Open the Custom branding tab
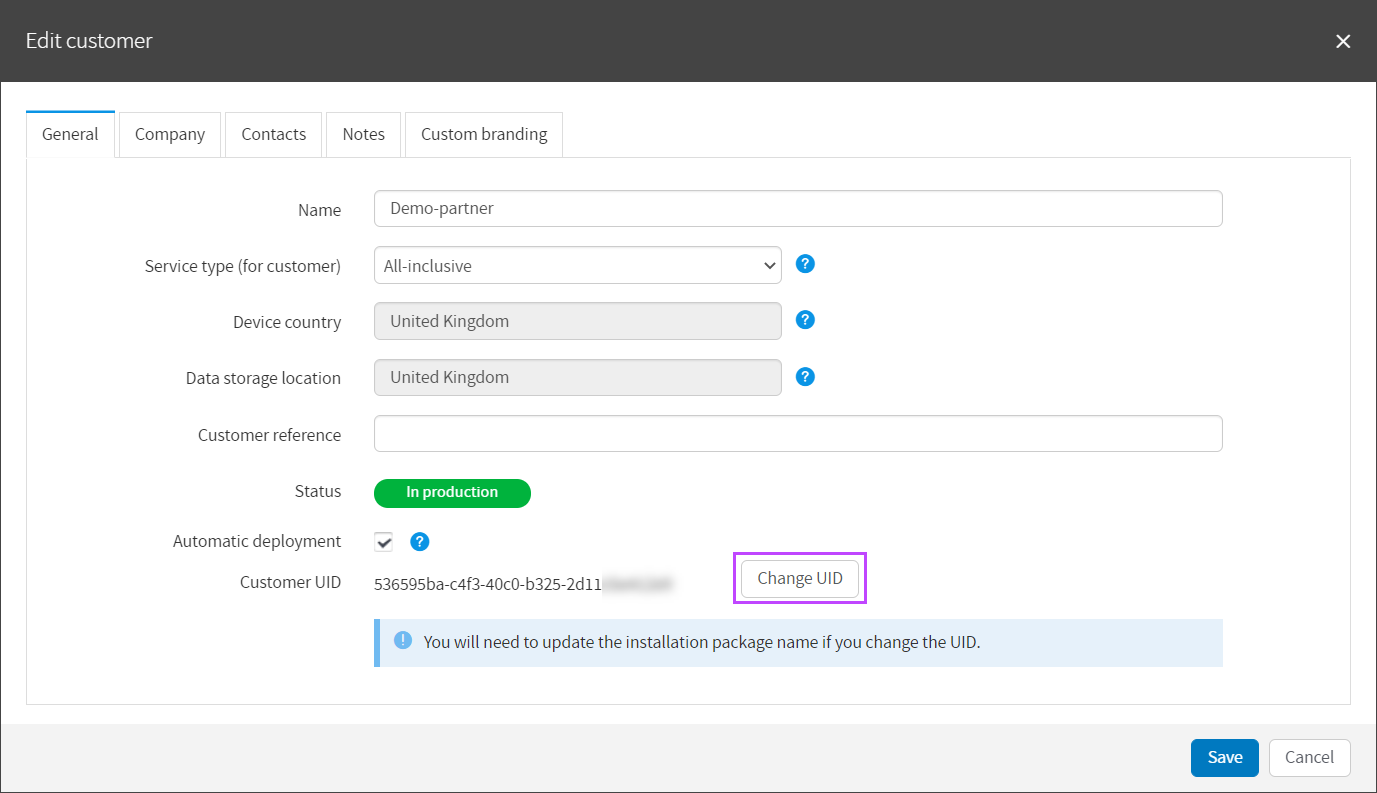The width and height of the screenshot is (1377, 793). (484, 134)
